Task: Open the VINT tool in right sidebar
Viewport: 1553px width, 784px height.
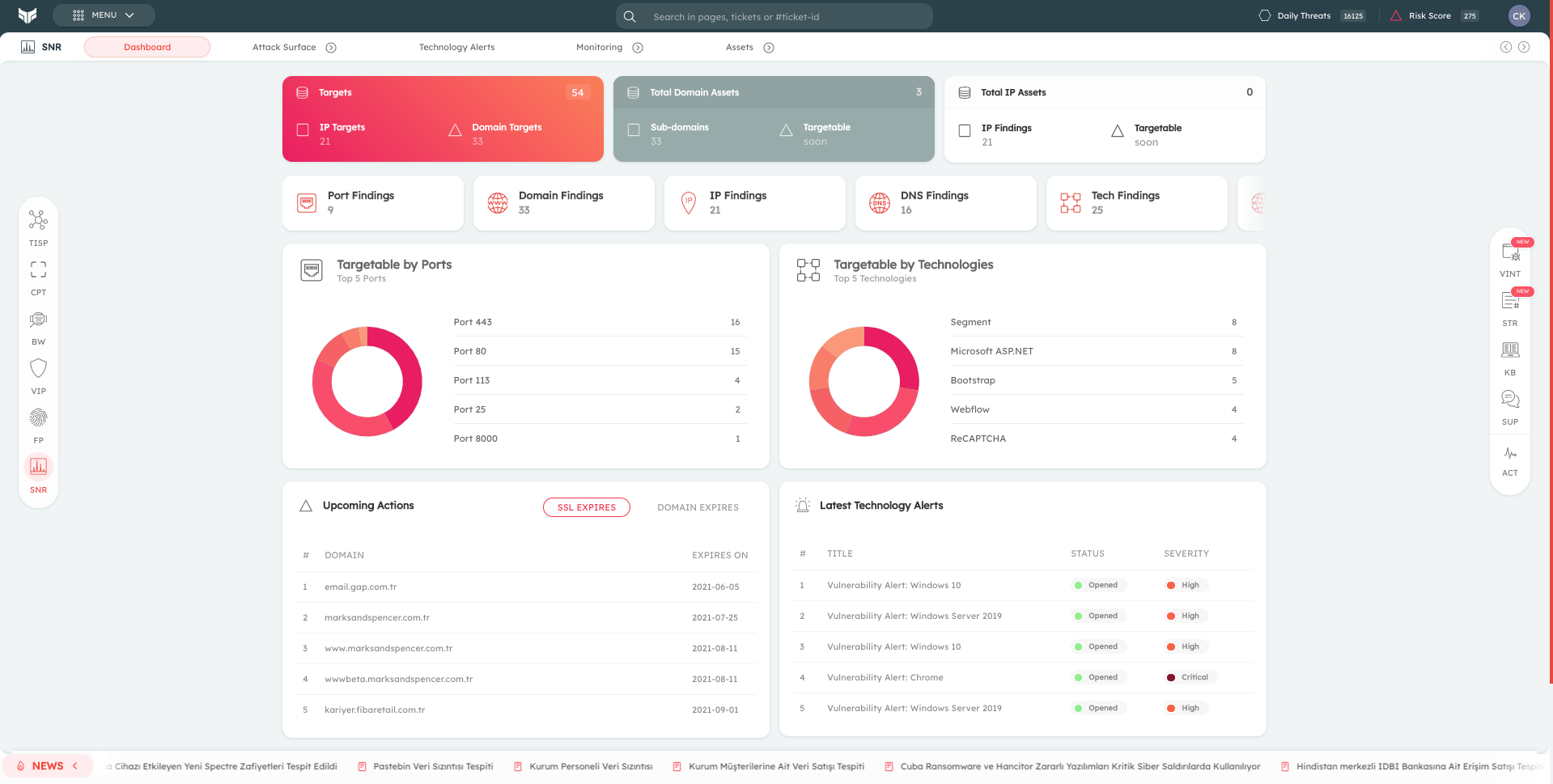Action: pos(1510,253)
